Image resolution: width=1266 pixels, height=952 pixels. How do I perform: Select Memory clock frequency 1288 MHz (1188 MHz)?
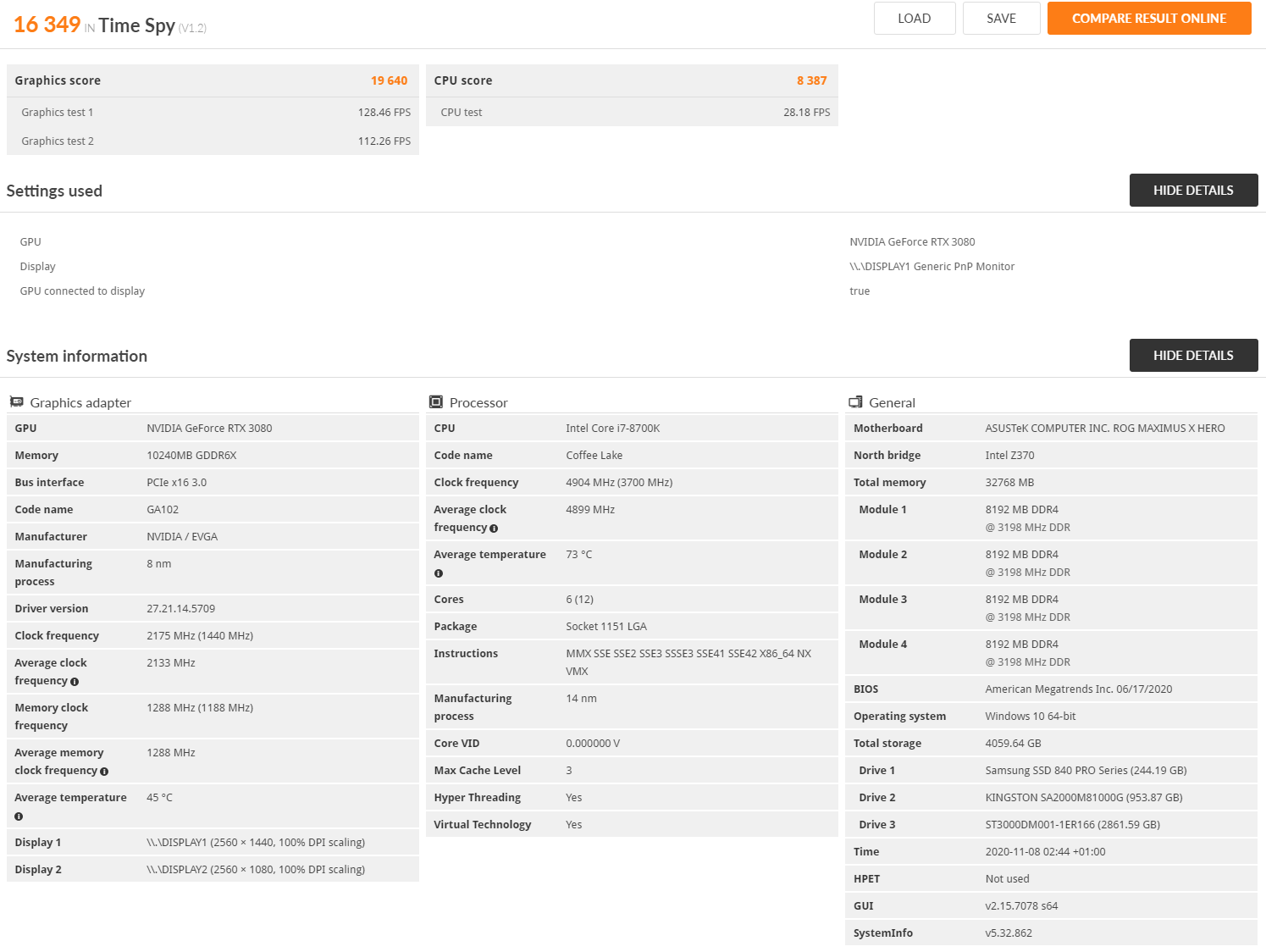pyautogui.click(x=200, y=707)
